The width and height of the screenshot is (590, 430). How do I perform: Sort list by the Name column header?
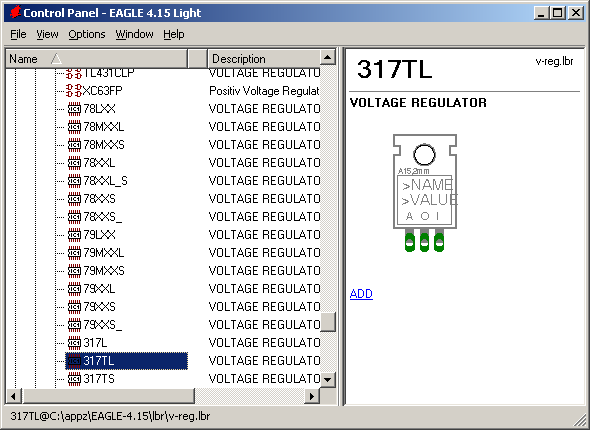[97, 59]
